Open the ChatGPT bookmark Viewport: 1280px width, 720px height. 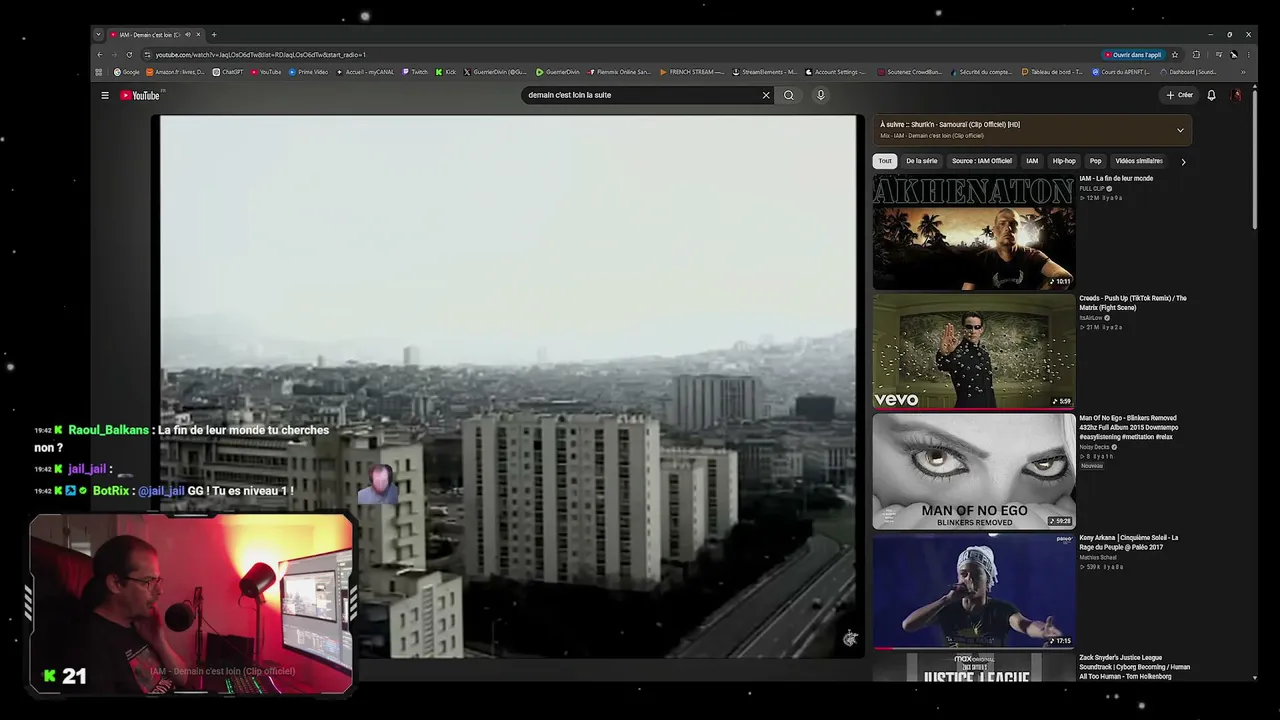(x=228, y=72)
